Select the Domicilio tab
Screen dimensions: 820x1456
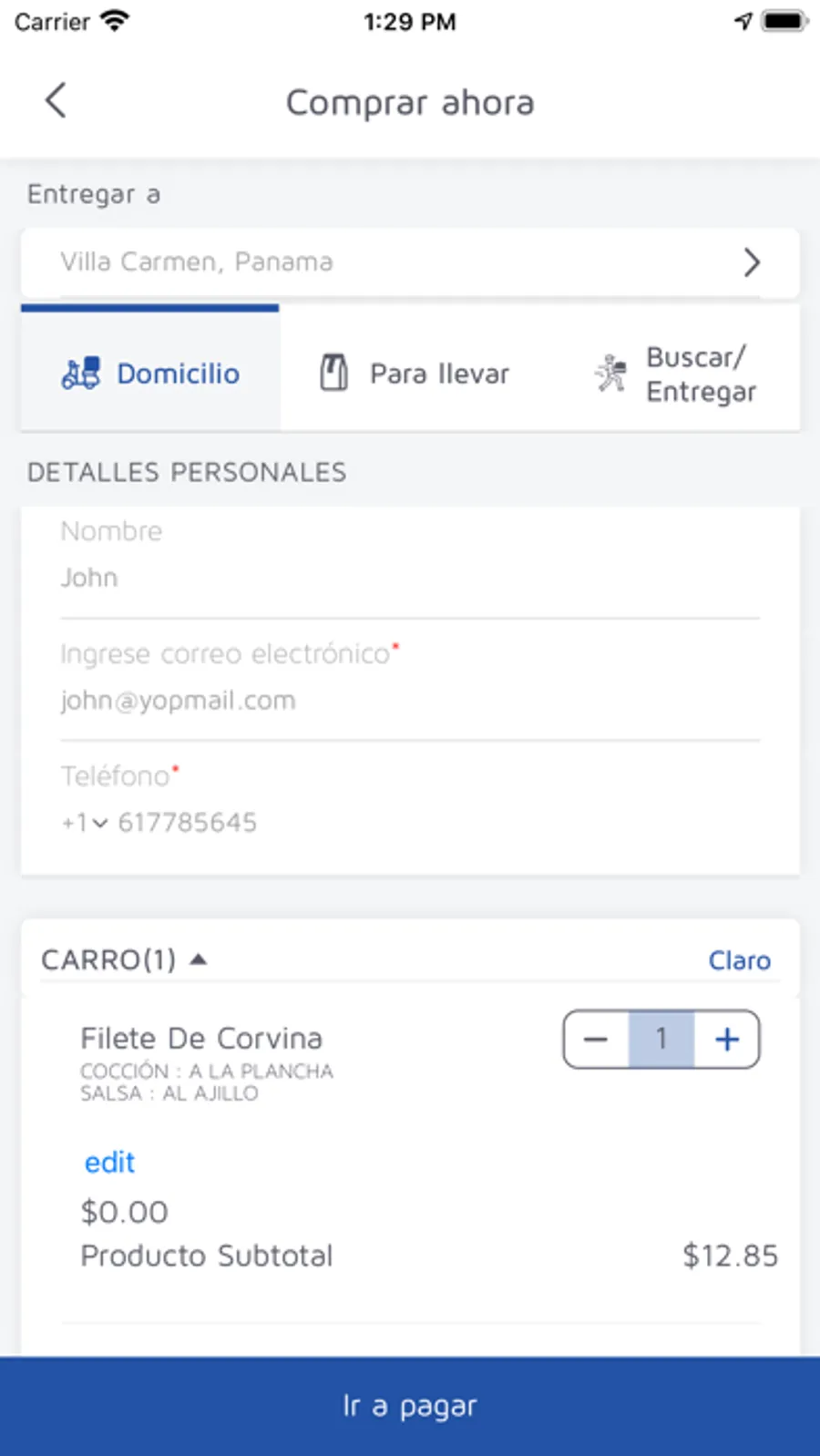(x=150, y=374)
